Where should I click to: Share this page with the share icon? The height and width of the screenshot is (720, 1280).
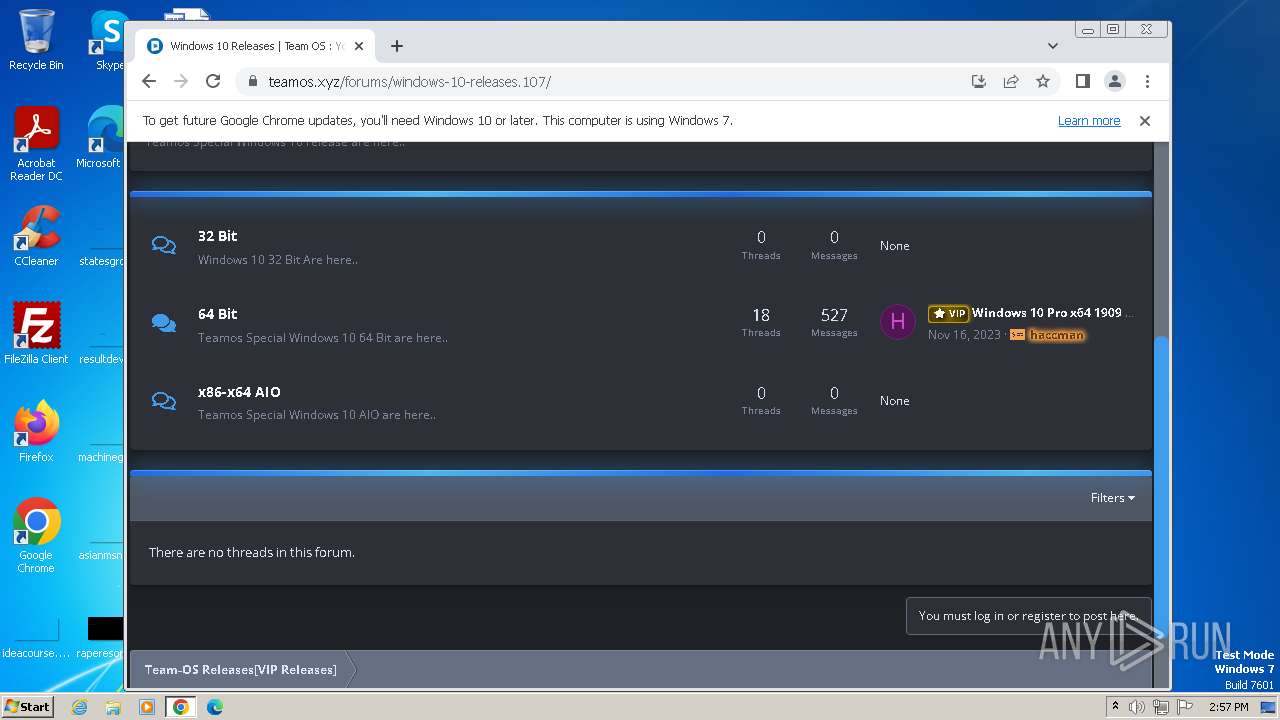1011,82
